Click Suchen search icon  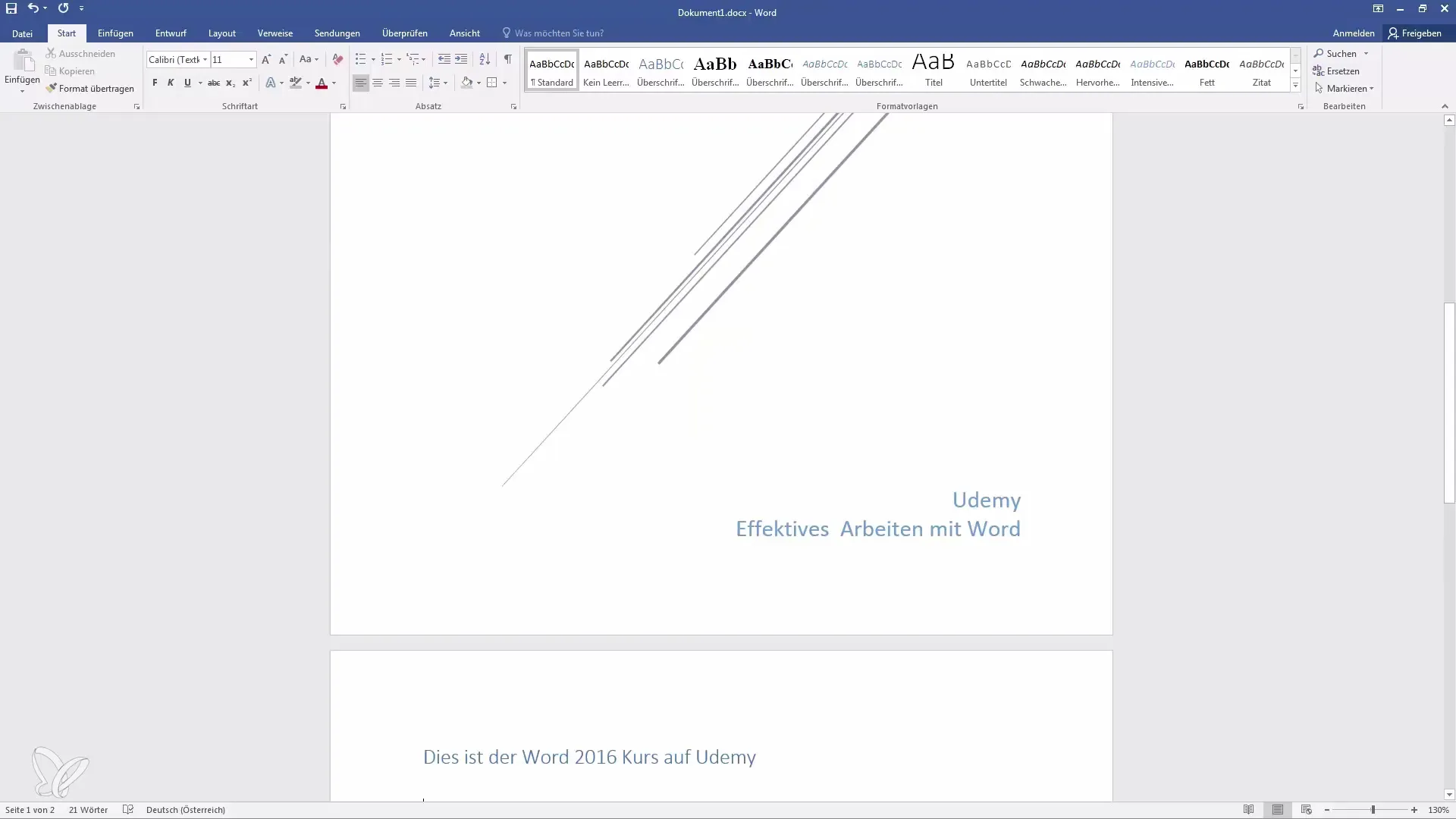(x=1335, y=53)
